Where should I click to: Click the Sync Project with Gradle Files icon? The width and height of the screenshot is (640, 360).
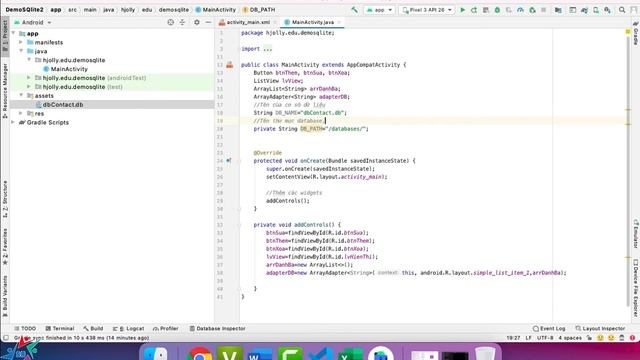[x=584, y=10]
